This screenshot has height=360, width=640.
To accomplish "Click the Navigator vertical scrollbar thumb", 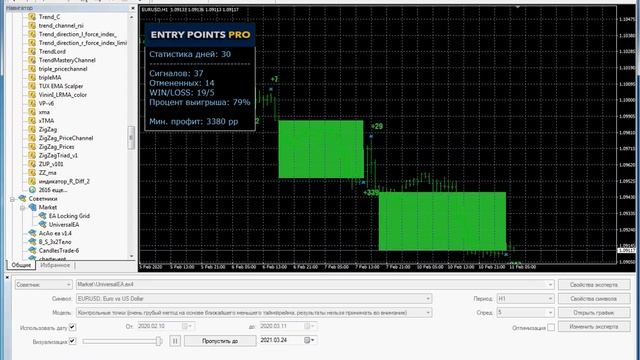I will pos(131,138).
